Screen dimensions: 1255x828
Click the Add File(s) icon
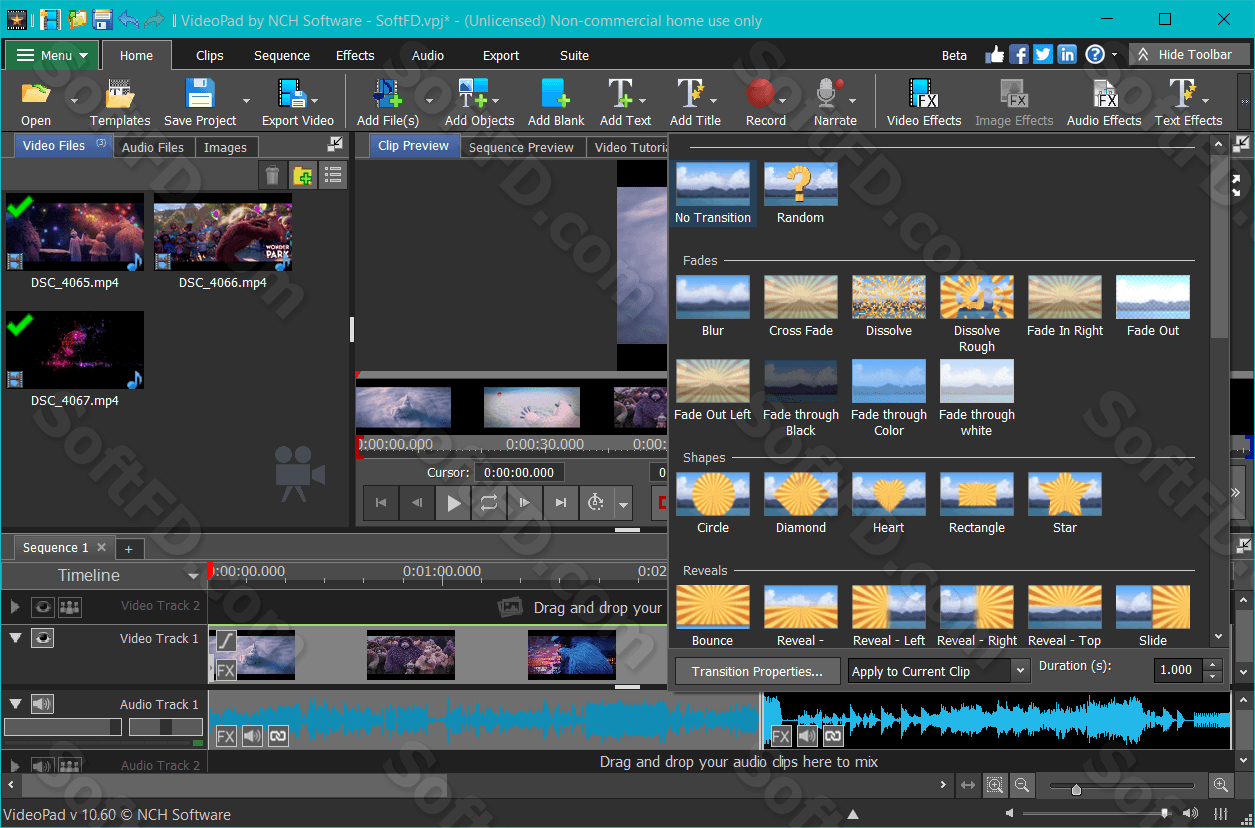coord(387,94)
